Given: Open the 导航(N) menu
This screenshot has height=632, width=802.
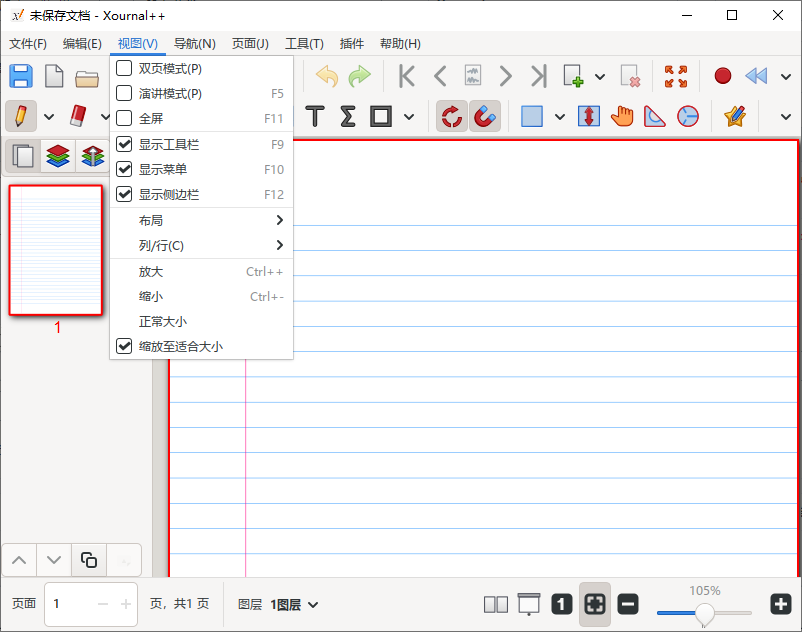Looking at the screenshot, I should 194,43.
